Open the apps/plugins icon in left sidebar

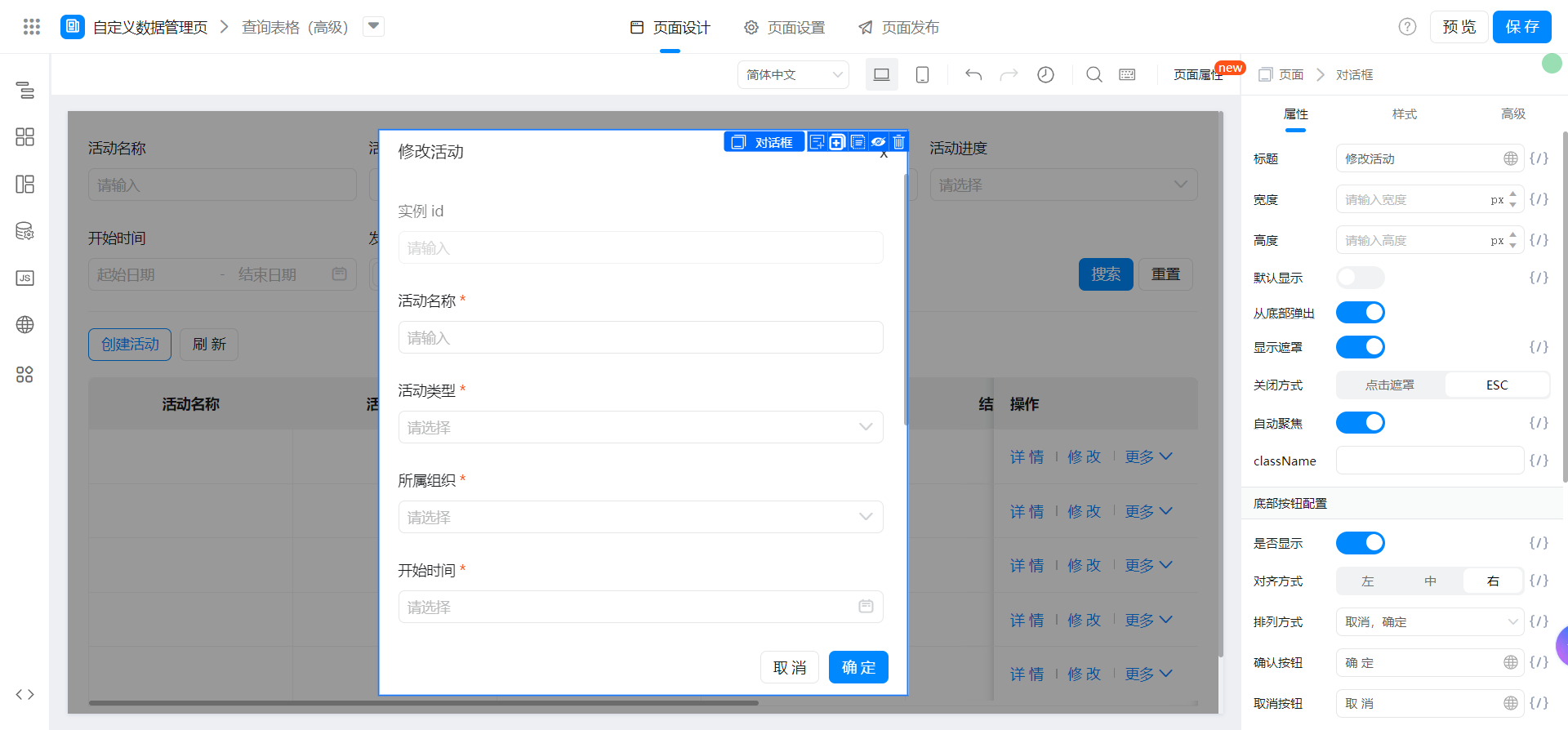[x=25, y=374]
